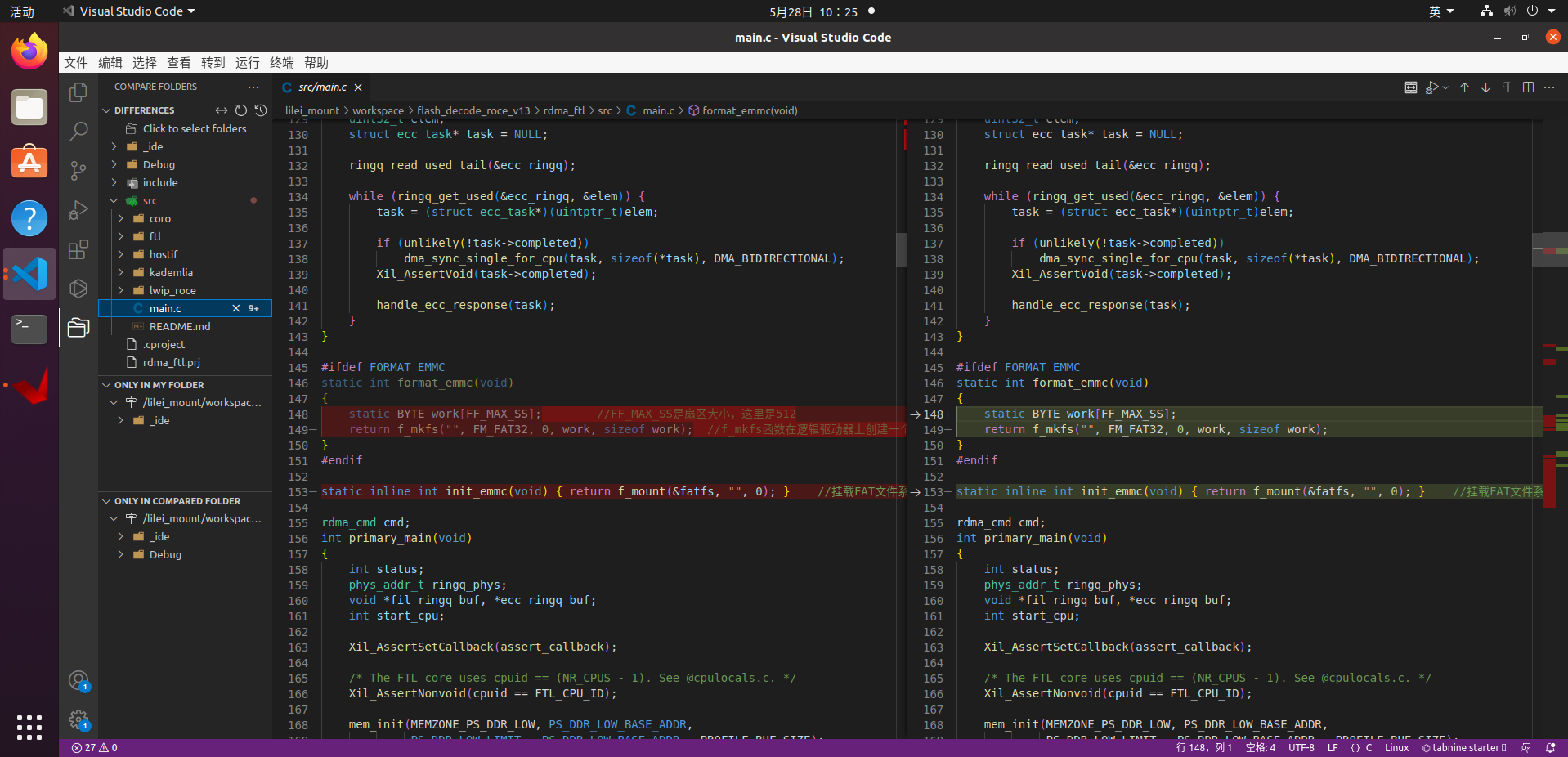The height and width of the screenshot is (757, 1568).
Task: Open Source Control view in activity bar
Action: [x=78, y=170]
